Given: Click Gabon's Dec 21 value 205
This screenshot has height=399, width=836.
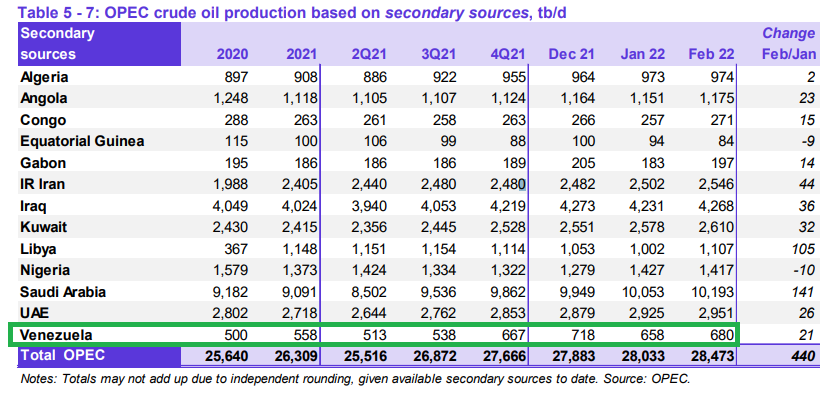Looking at the screenshot, I should click(x=583, y=163).
